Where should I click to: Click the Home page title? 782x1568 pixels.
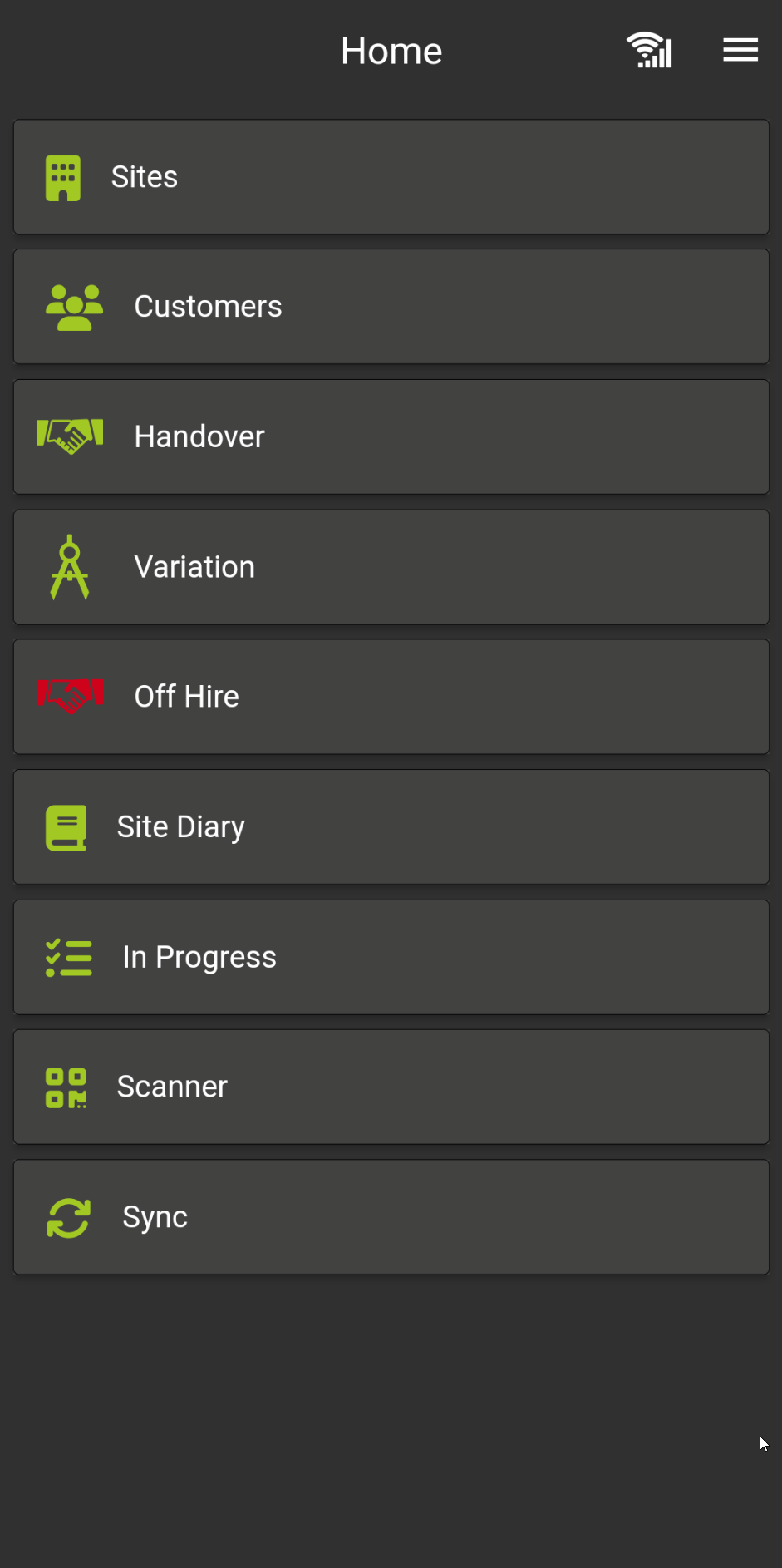[391, 52]
